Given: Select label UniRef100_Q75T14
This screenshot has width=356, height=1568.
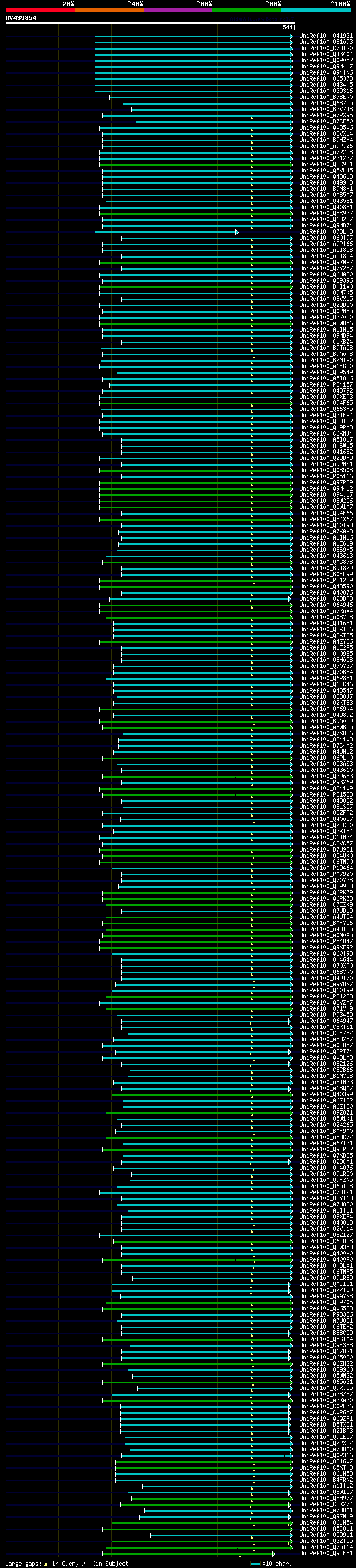Looking at the screenshot, I should 326,1546.
